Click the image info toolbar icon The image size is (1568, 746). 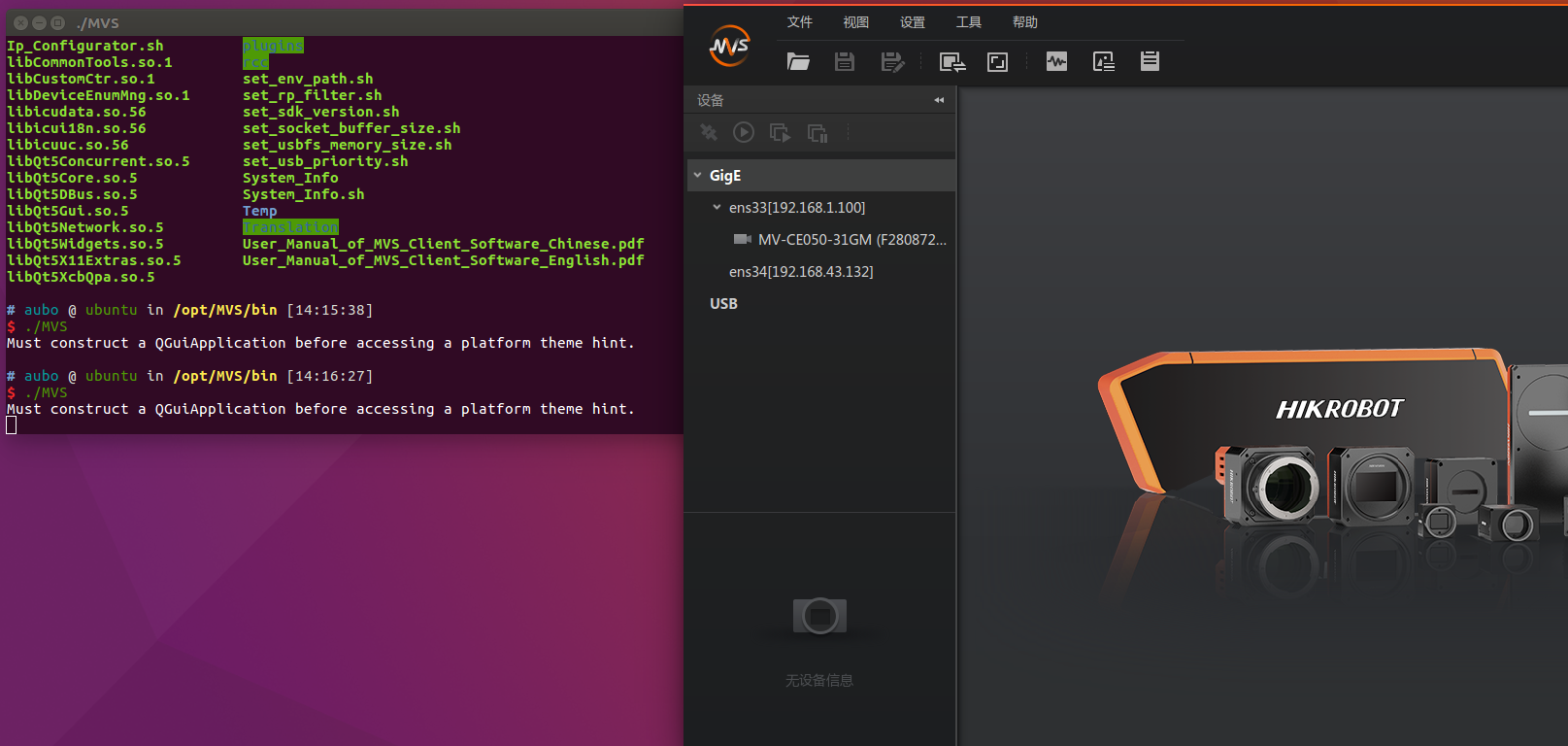1104,62
